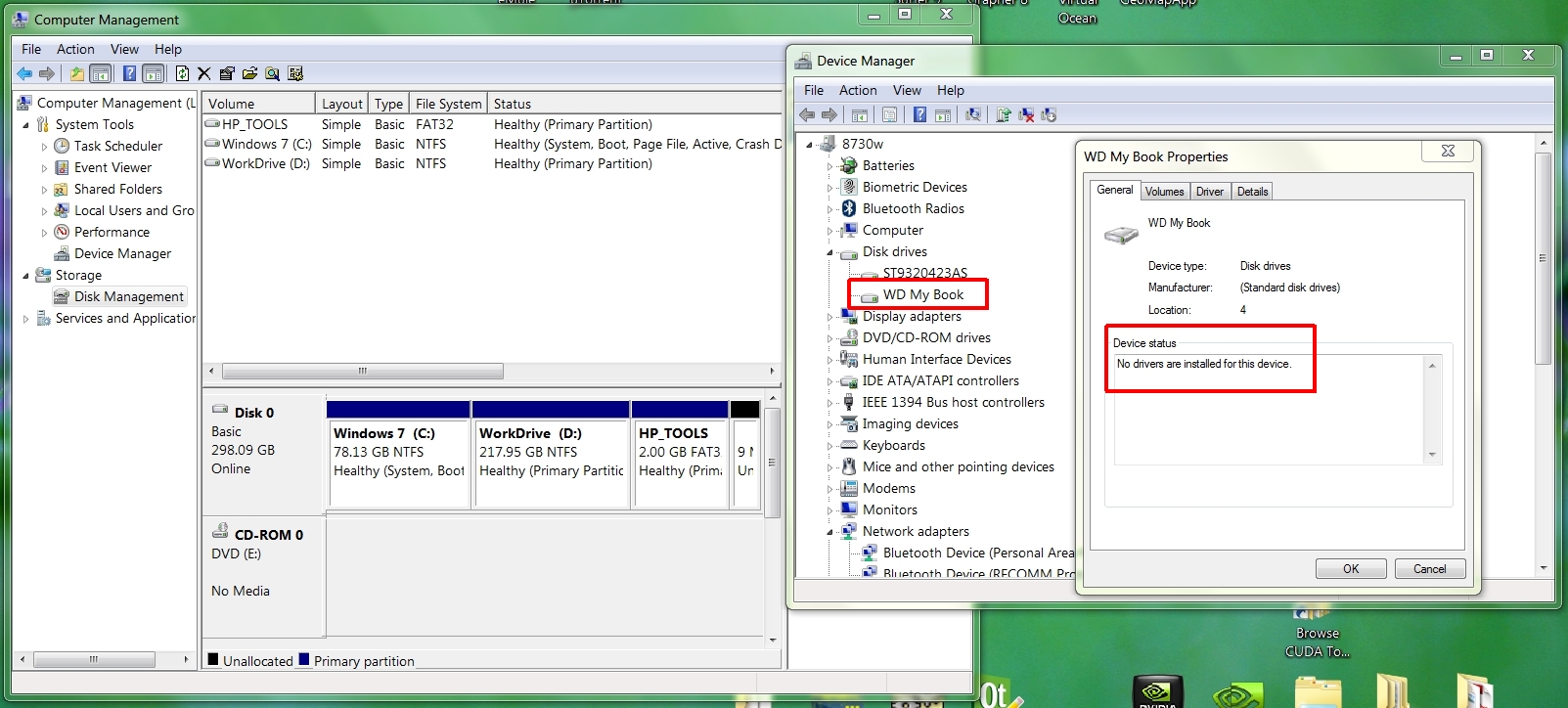Switch to Details tab in properties dialog
This screenshot has height=708, width=1568.
[1252, 192]
